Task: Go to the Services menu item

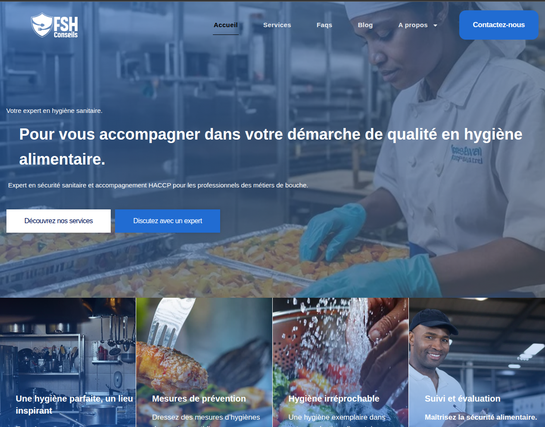Action: (x=277, y=25)
